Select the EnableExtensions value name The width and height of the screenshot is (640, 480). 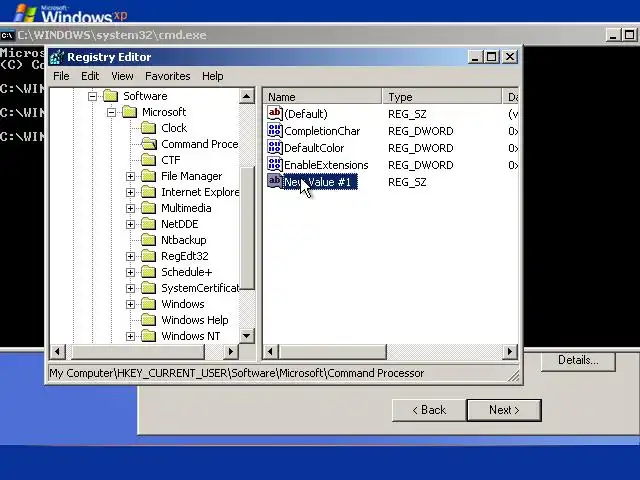pyautogui.click(x=326, y=165)
